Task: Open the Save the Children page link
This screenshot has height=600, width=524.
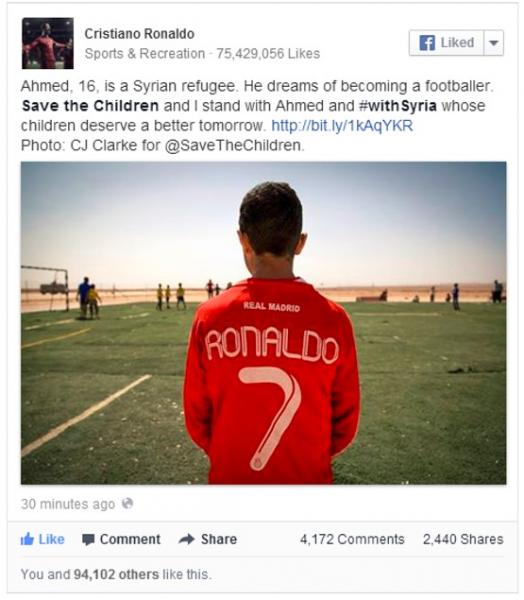Action: 90,106
